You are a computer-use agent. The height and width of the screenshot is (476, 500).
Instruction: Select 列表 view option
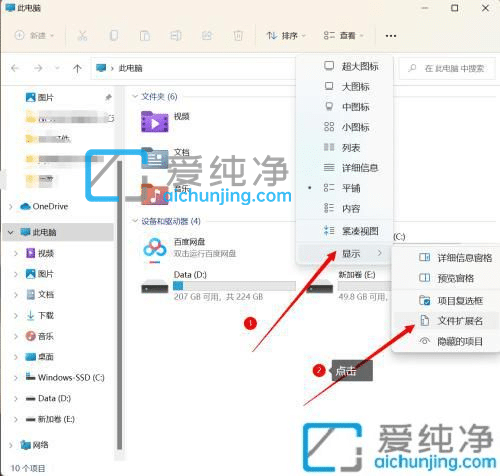[344, 148]
